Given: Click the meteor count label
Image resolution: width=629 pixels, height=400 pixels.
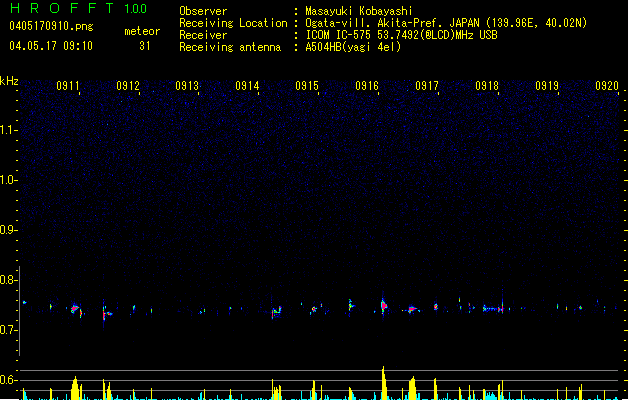Looking at the screenshot, I should 142,31.
